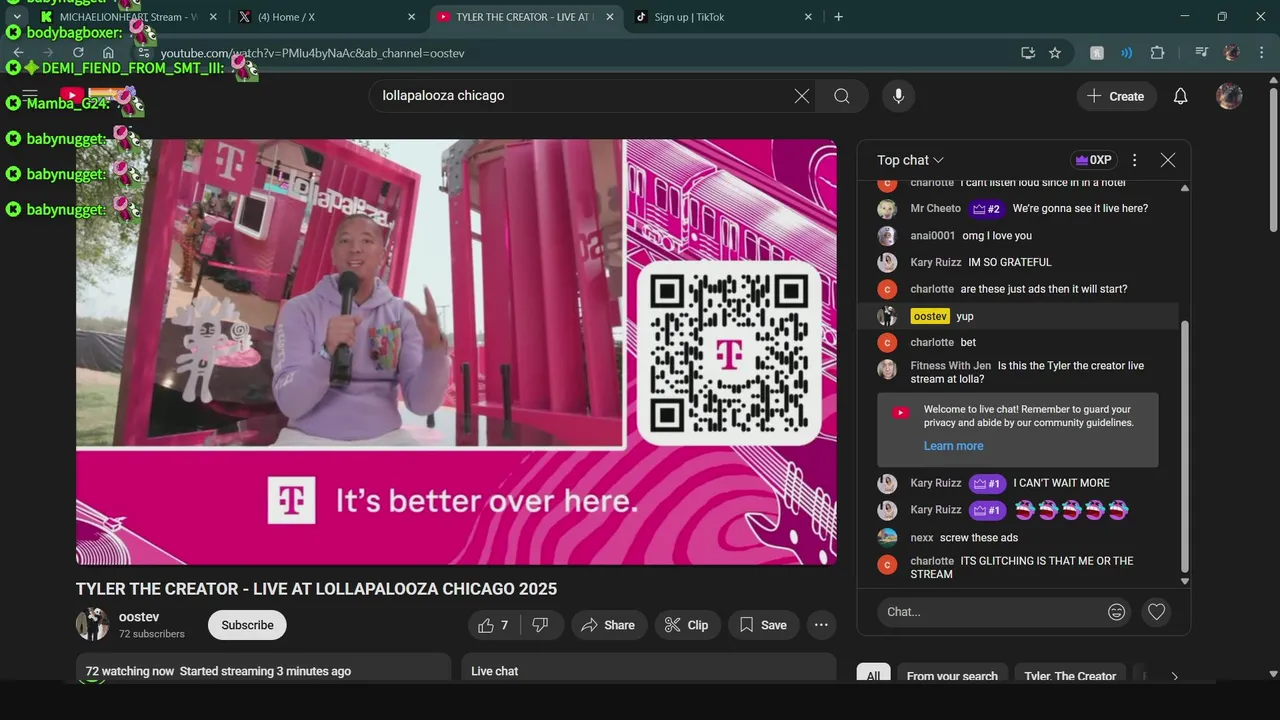Open Learn more link in chat notice

tap(953, 446)
